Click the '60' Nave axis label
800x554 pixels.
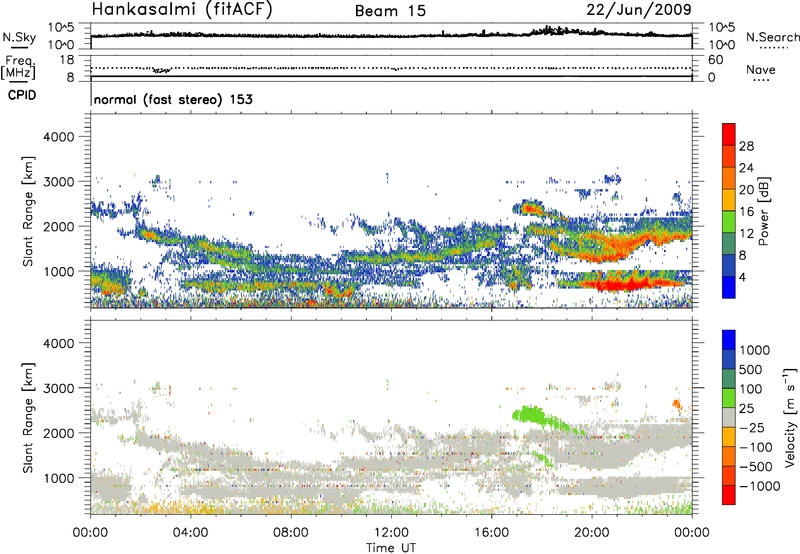[x=715, y=60]
